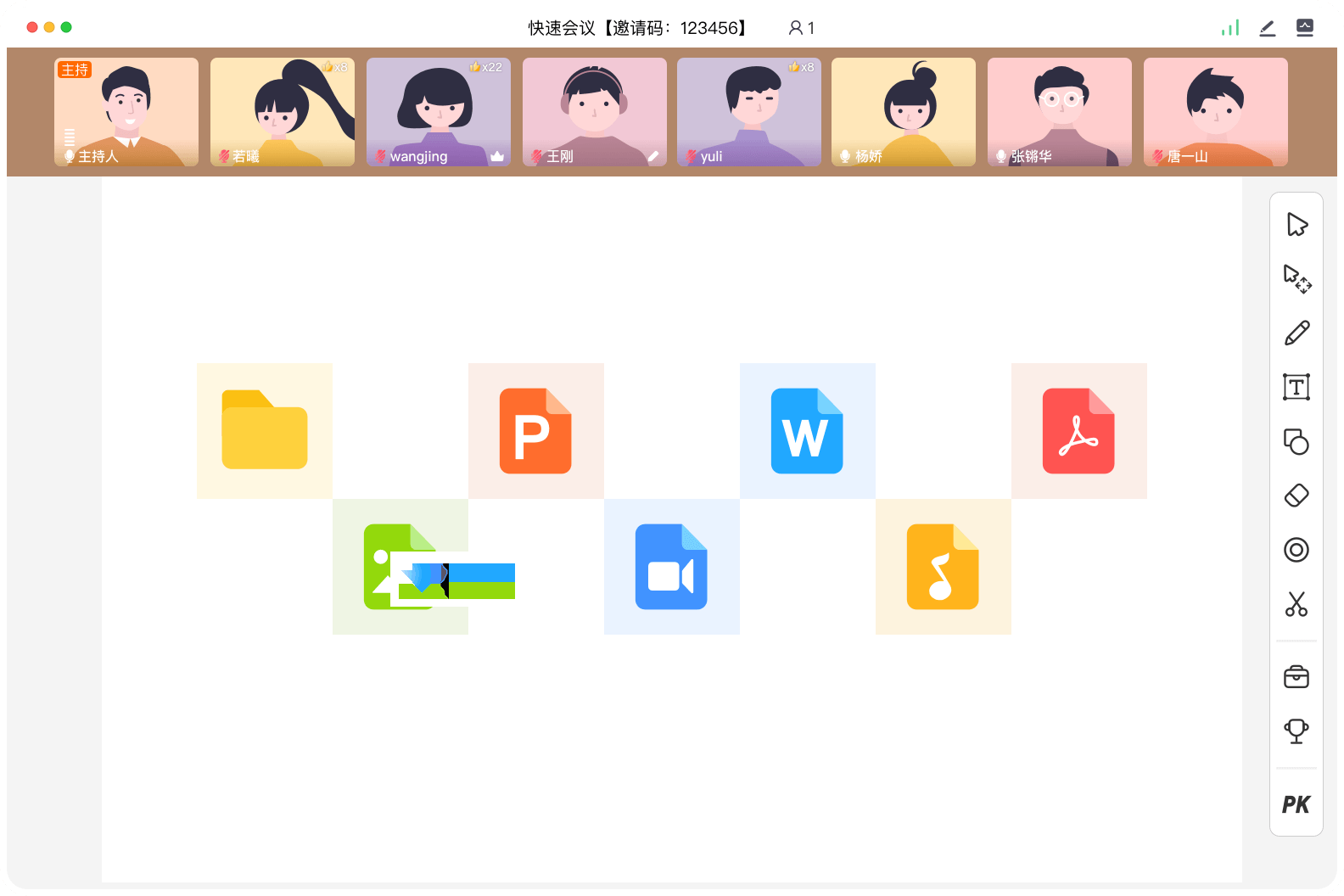The width and height of the screenshot is (1344, 896).
Task: Open the screen share monitor icon
Action: [x=1305, y=28]
